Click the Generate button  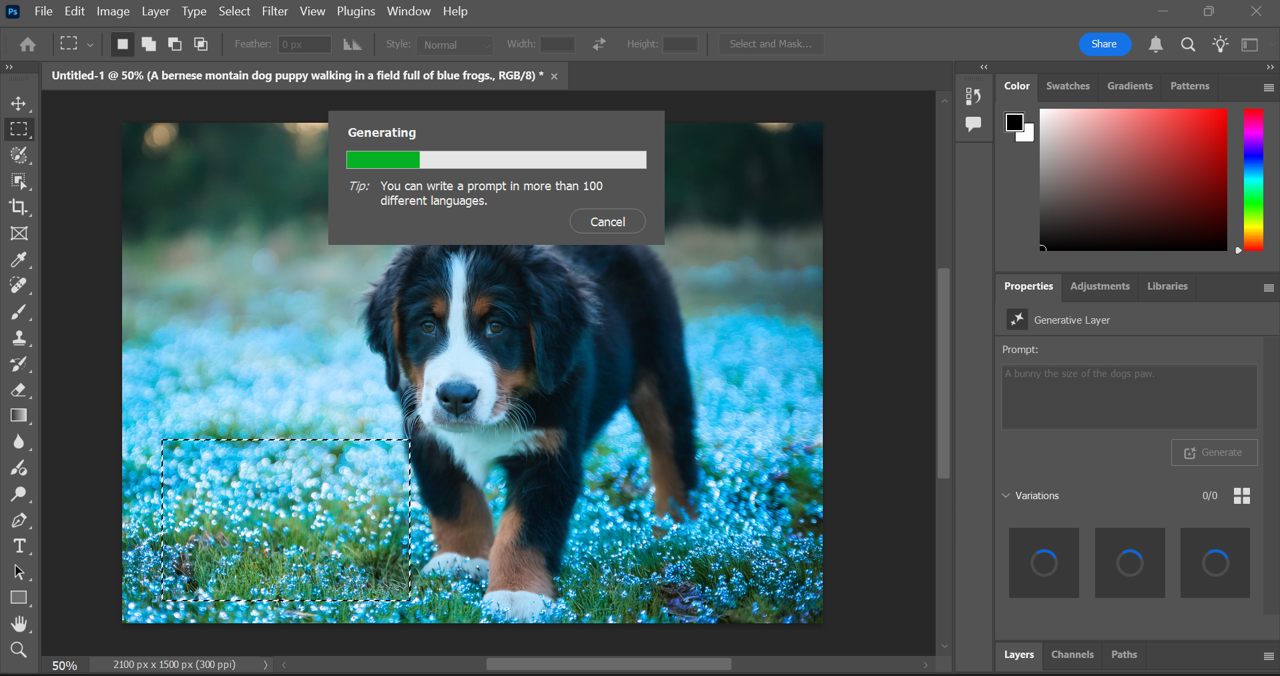pyautogui.click(x=1214, y=453)
